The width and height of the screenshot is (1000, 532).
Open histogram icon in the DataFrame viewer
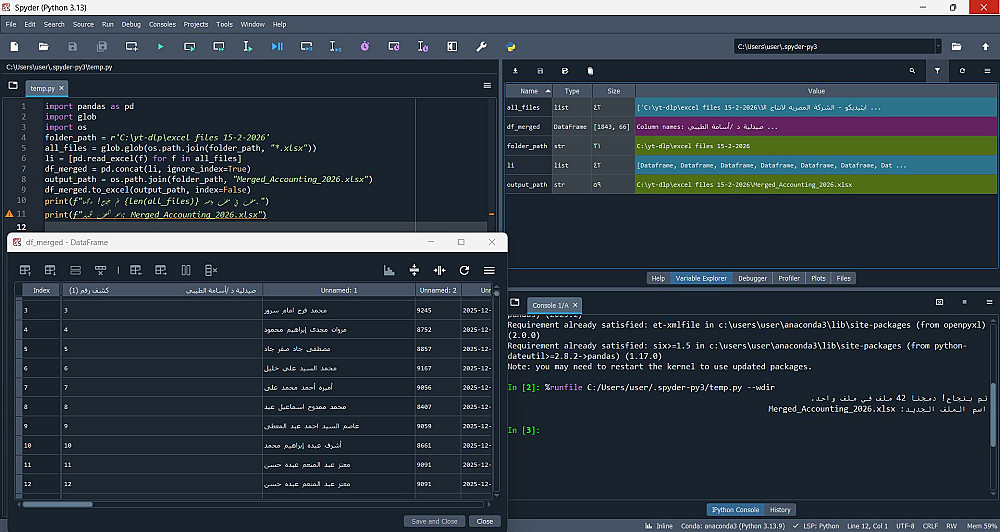click(x=389, y=270)
